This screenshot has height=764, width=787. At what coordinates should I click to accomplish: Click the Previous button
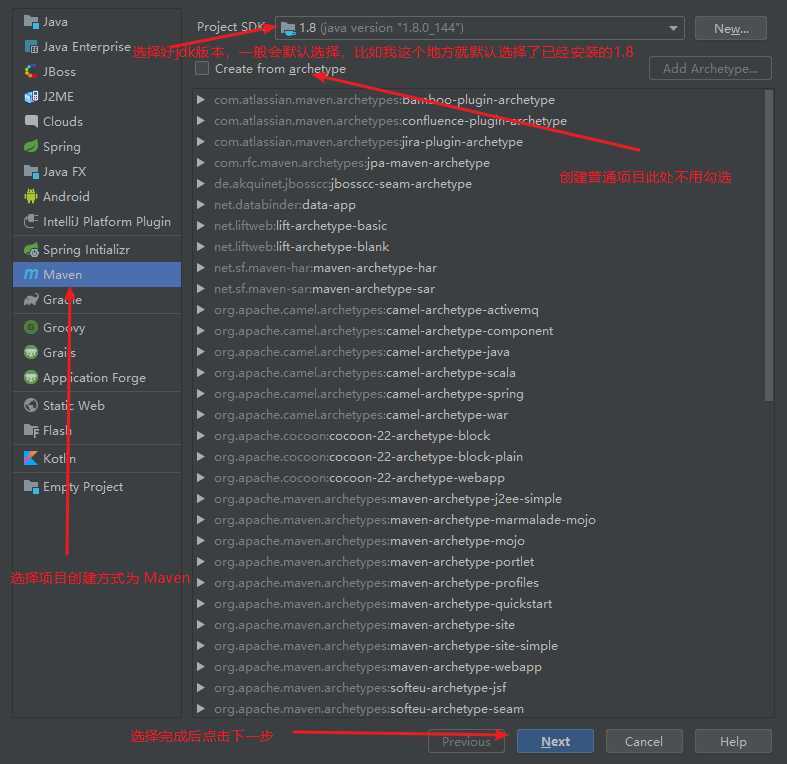[466, 741]
